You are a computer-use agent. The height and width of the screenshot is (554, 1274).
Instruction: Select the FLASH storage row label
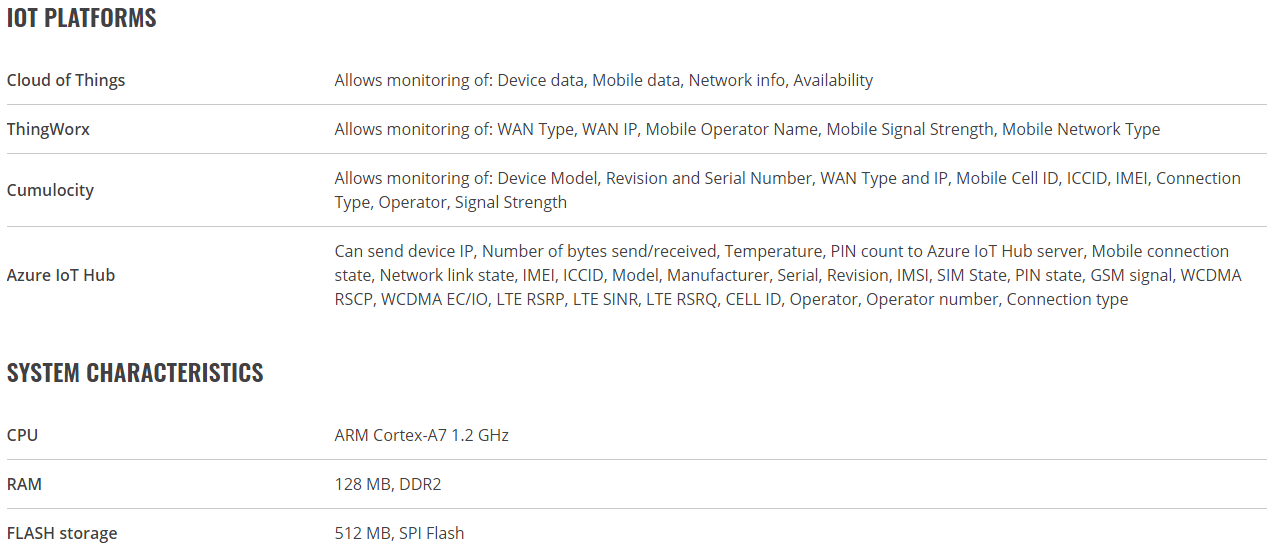coord(62,533)
